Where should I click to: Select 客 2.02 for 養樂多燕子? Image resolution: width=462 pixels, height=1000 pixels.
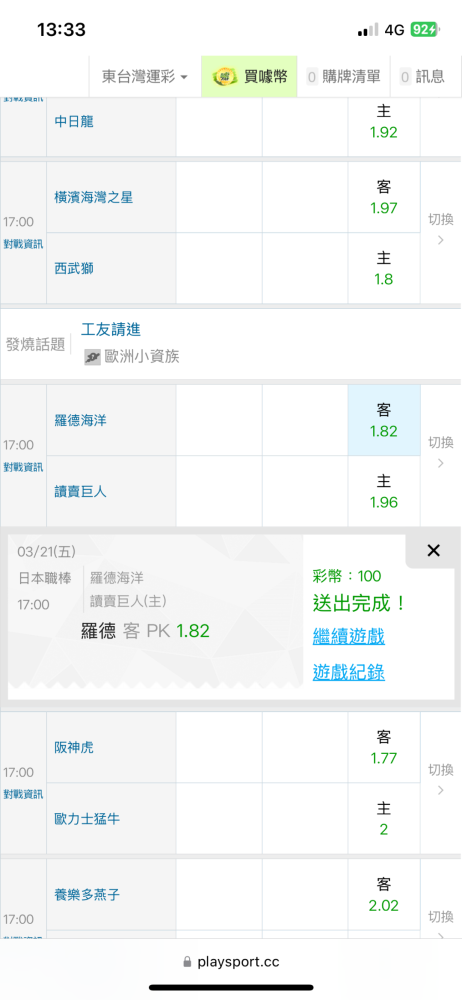click(384, 895)
